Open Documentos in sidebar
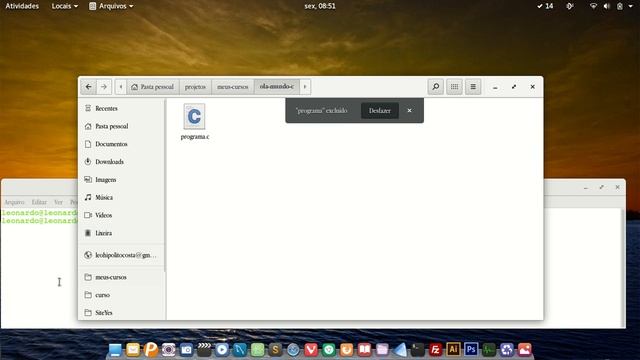This screenshot has width=640, height=360. click(x=122, y=144)
